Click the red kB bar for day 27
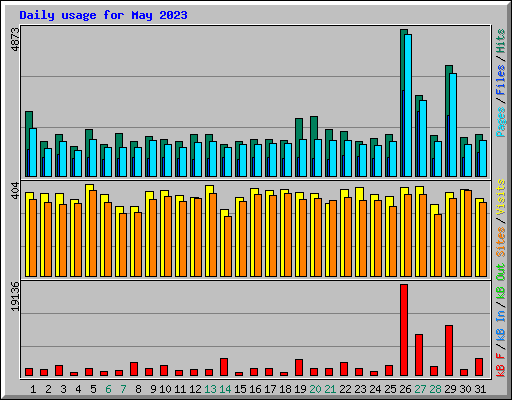The height and width of the screenshot is (400, 512). pyautogui.click(x=419, y=355)
